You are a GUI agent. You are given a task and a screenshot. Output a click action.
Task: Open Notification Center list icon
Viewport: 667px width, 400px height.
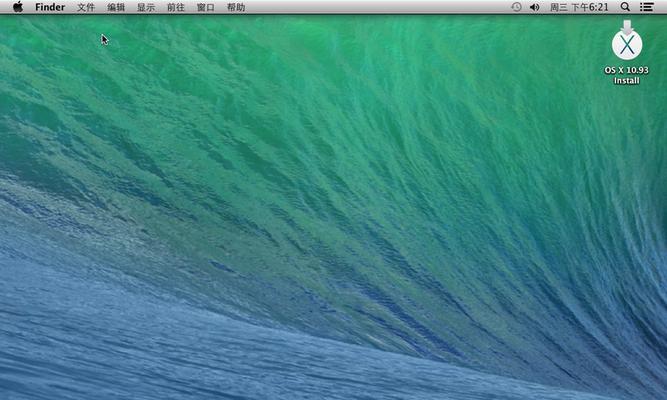(647, 7)
